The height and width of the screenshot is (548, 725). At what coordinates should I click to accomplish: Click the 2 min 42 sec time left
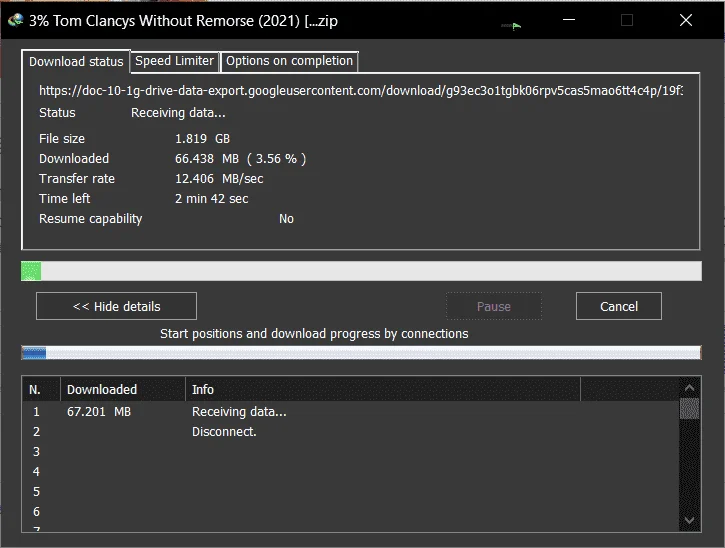211,199
